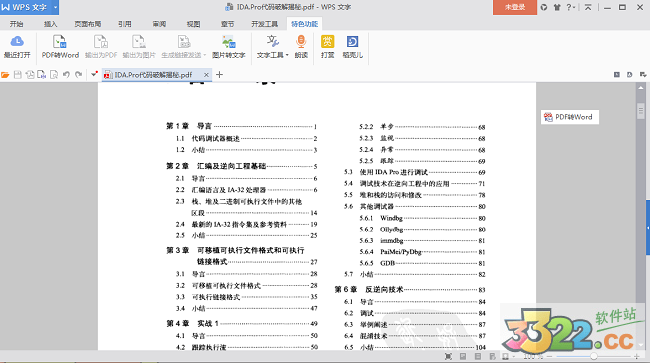Click the vertical scrollbar thumb
650x363 pixels.
pos(640,111)
